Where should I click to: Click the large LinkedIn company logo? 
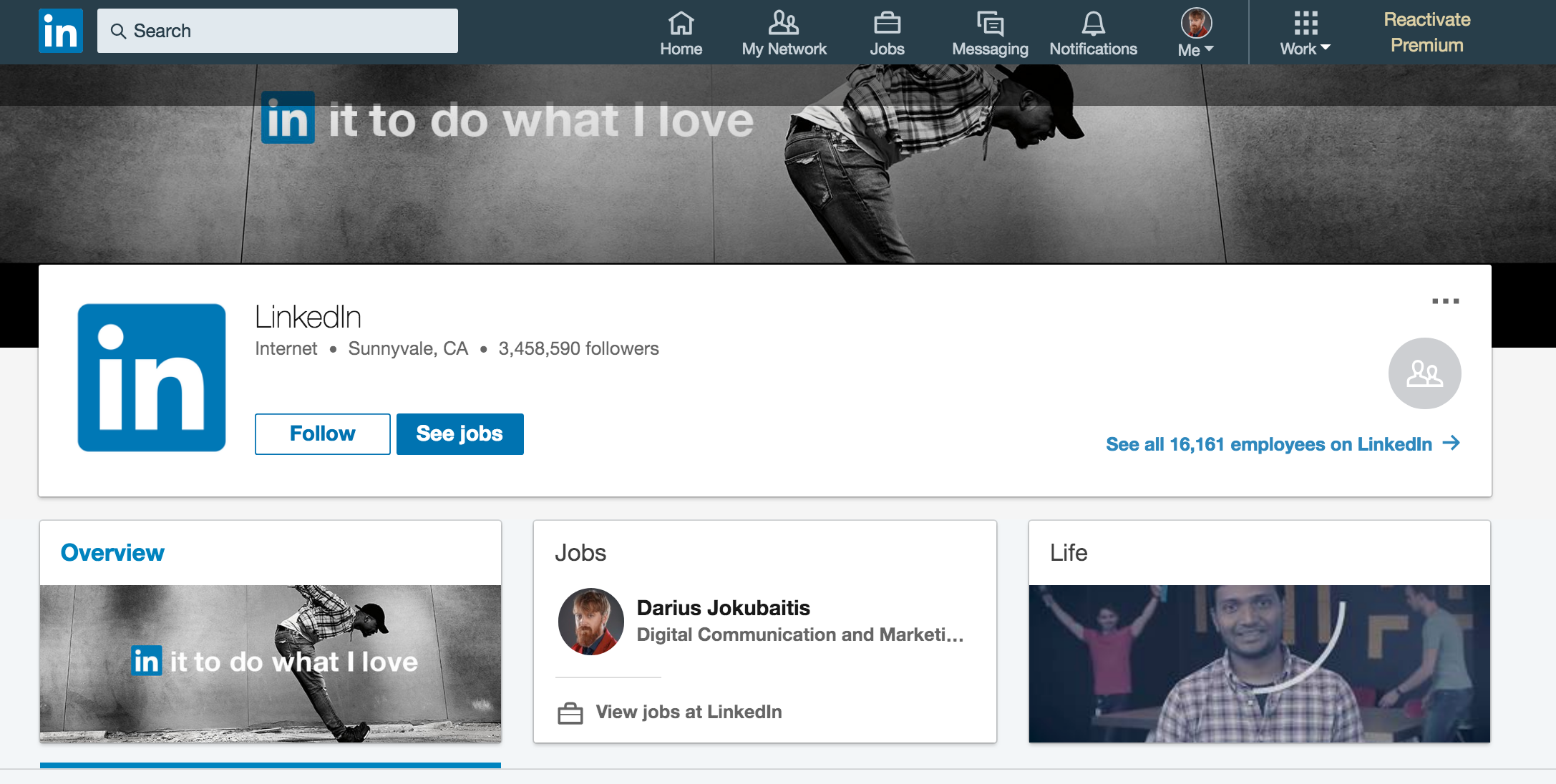pos(152,378)
